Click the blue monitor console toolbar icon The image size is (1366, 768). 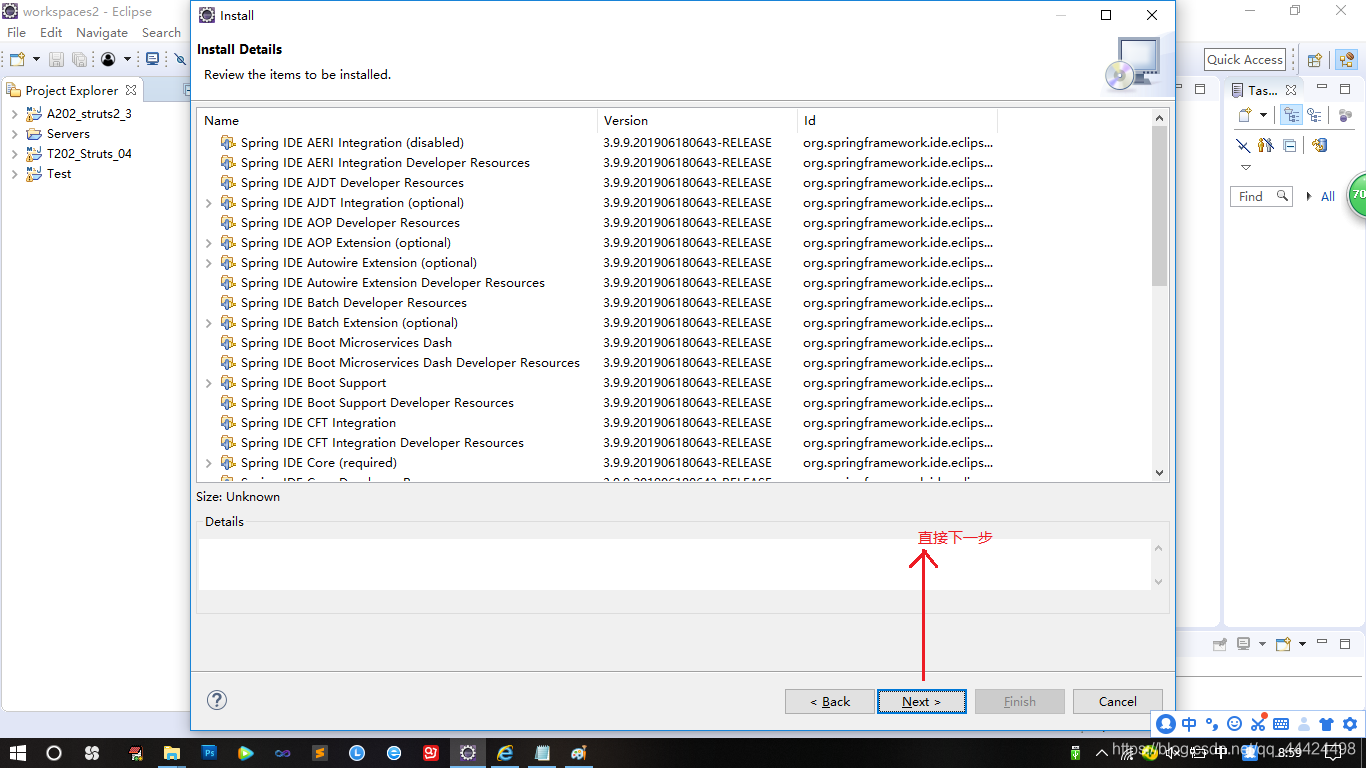coord(153,59)
